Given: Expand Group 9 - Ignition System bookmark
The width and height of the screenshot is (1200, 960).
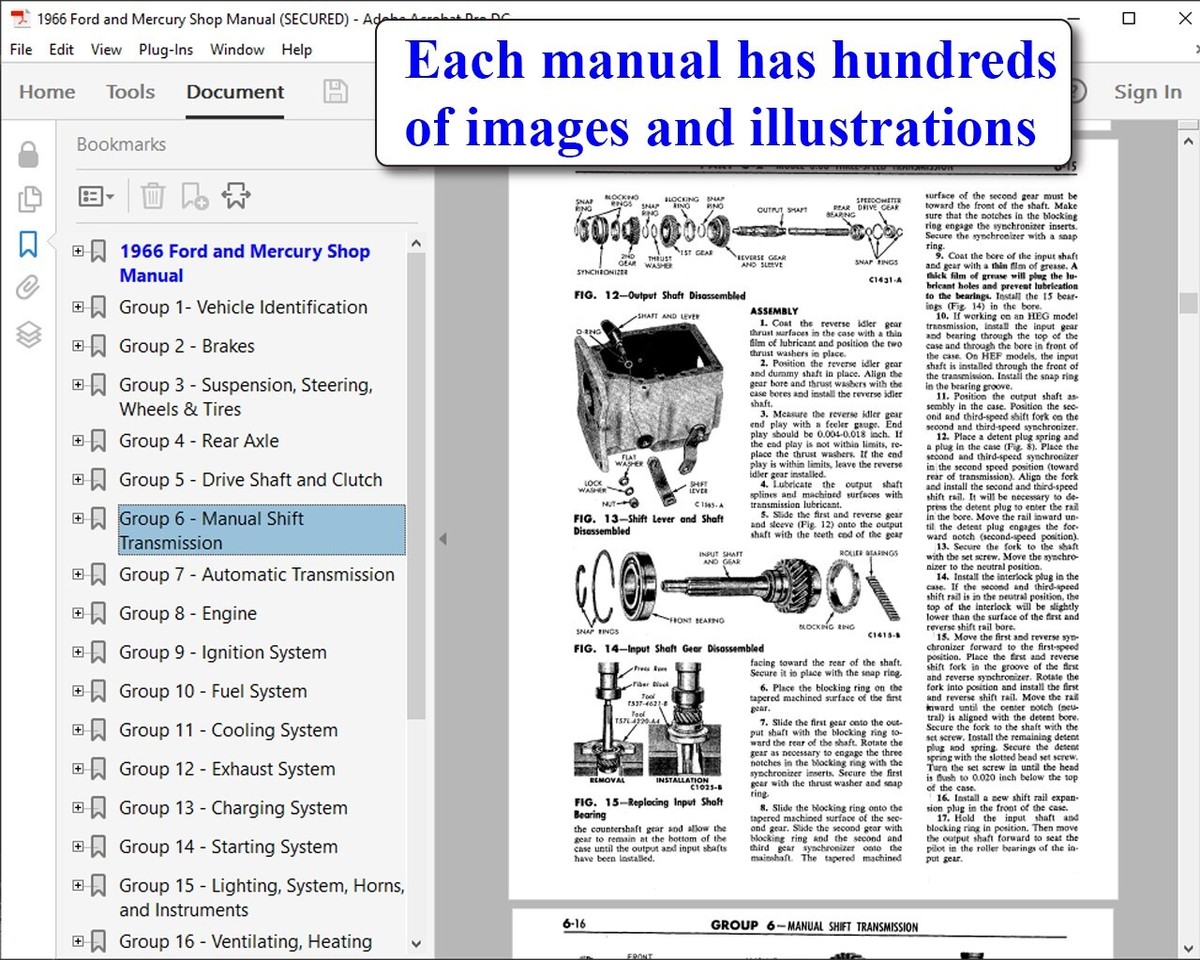Looking at the screenshot, I should click(x=78, y=652).
